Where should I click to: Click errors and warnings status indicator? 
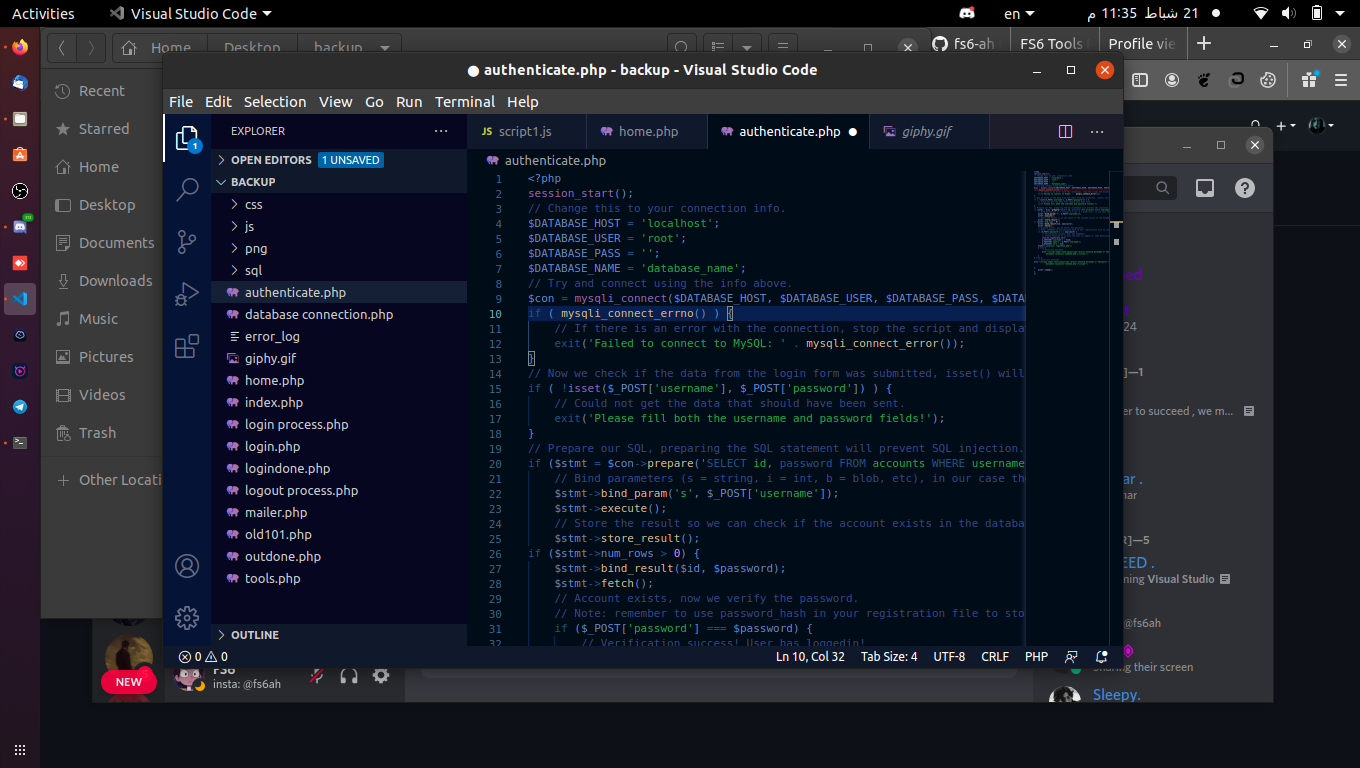point(203,657)
